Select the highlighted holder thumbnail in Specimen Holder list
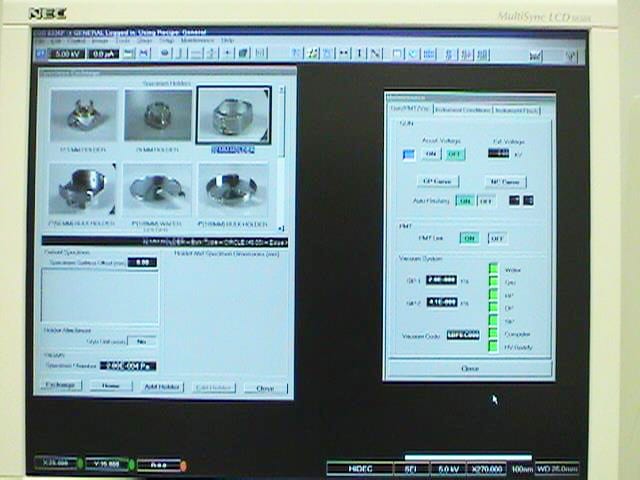Viewport: 640px width, 480px height. [233, 115]
